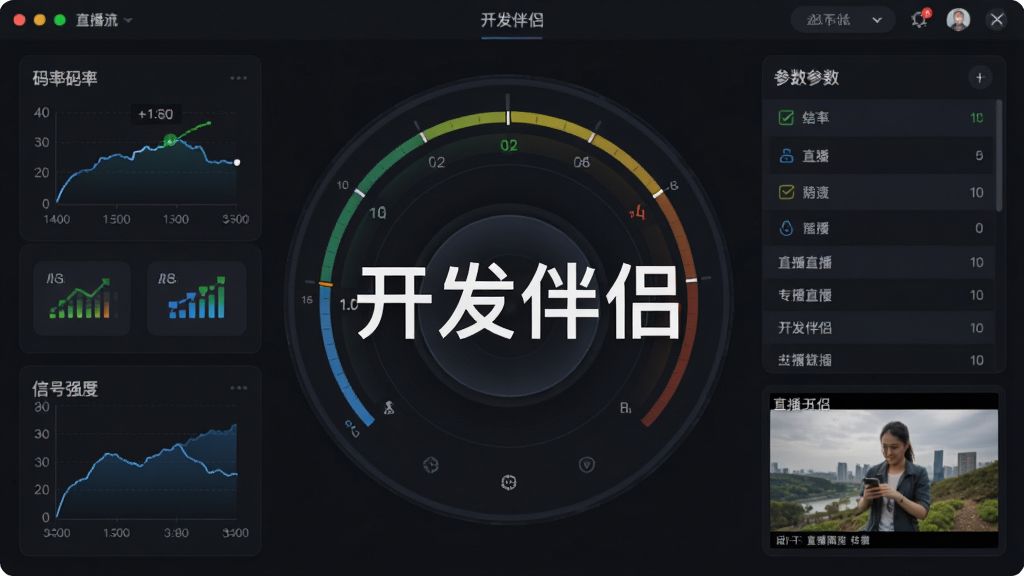The height and width of the screenshot is (576, 1024).
Task: Click the 16 label left of the gauge
Action: tap(307, 300)
